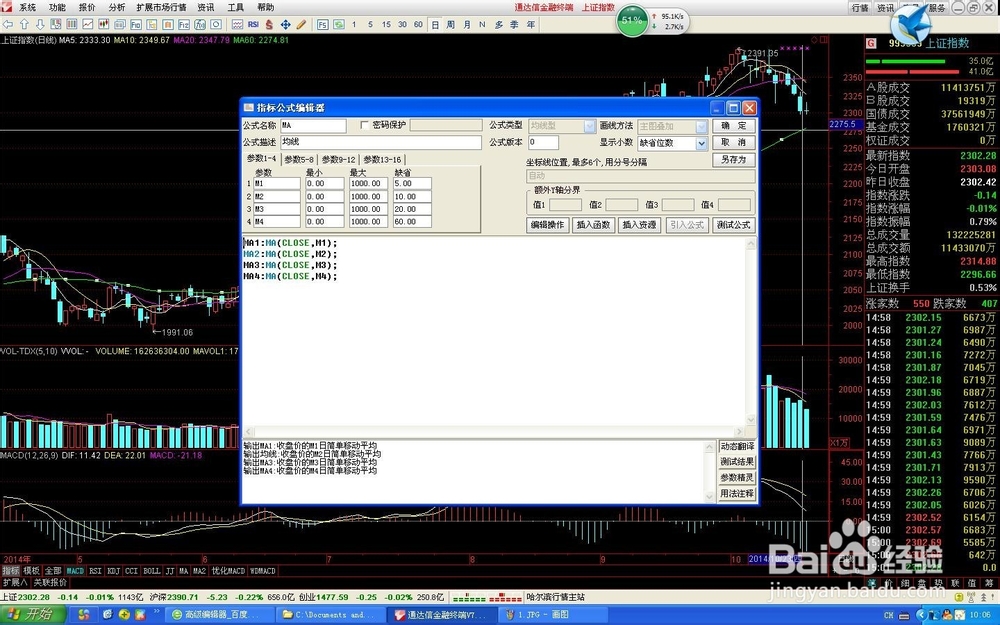
Task: Select the BOLL indicator tab at bottom
Action: pos(152,571)
